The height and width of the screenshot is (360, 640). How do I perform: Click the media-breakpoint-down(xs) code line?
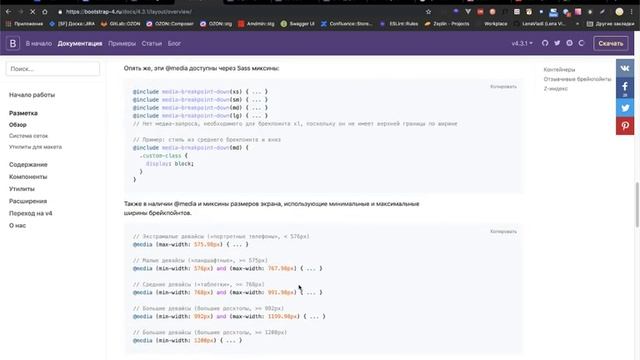coord(200,92)
